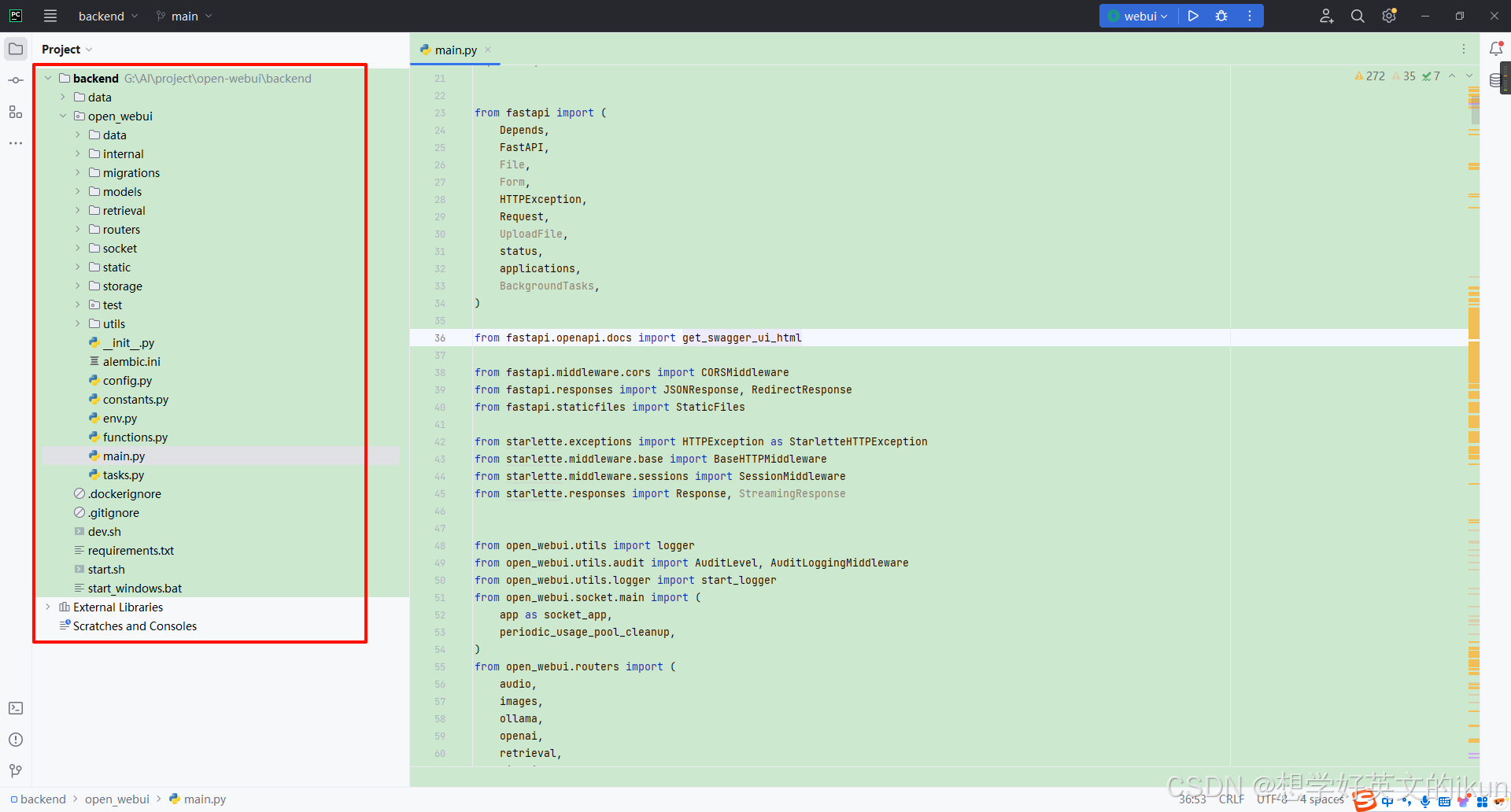Click open_webui breadcrumb

(117, 799)
